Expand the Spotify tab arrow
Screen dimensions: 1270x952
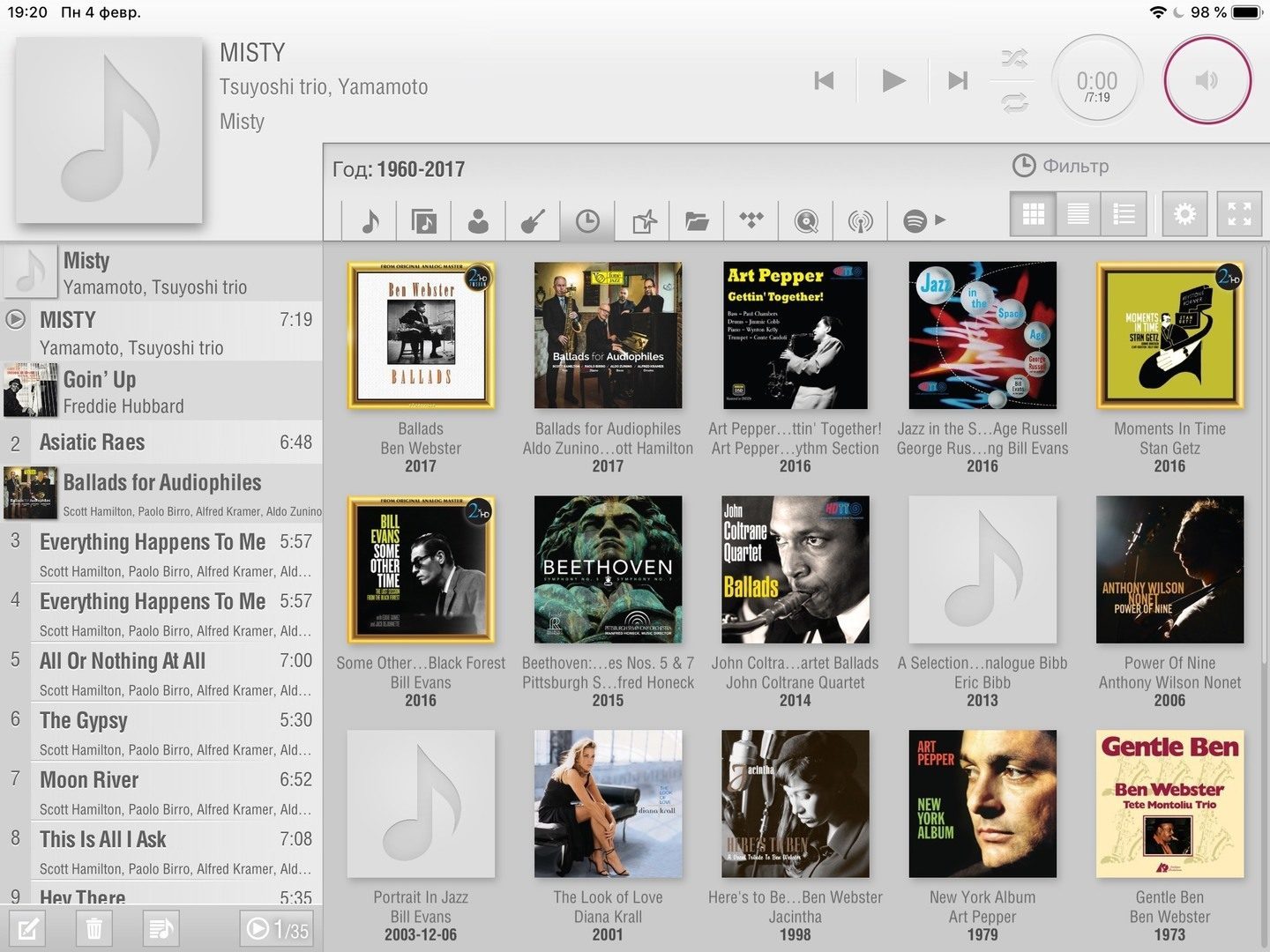941,219
